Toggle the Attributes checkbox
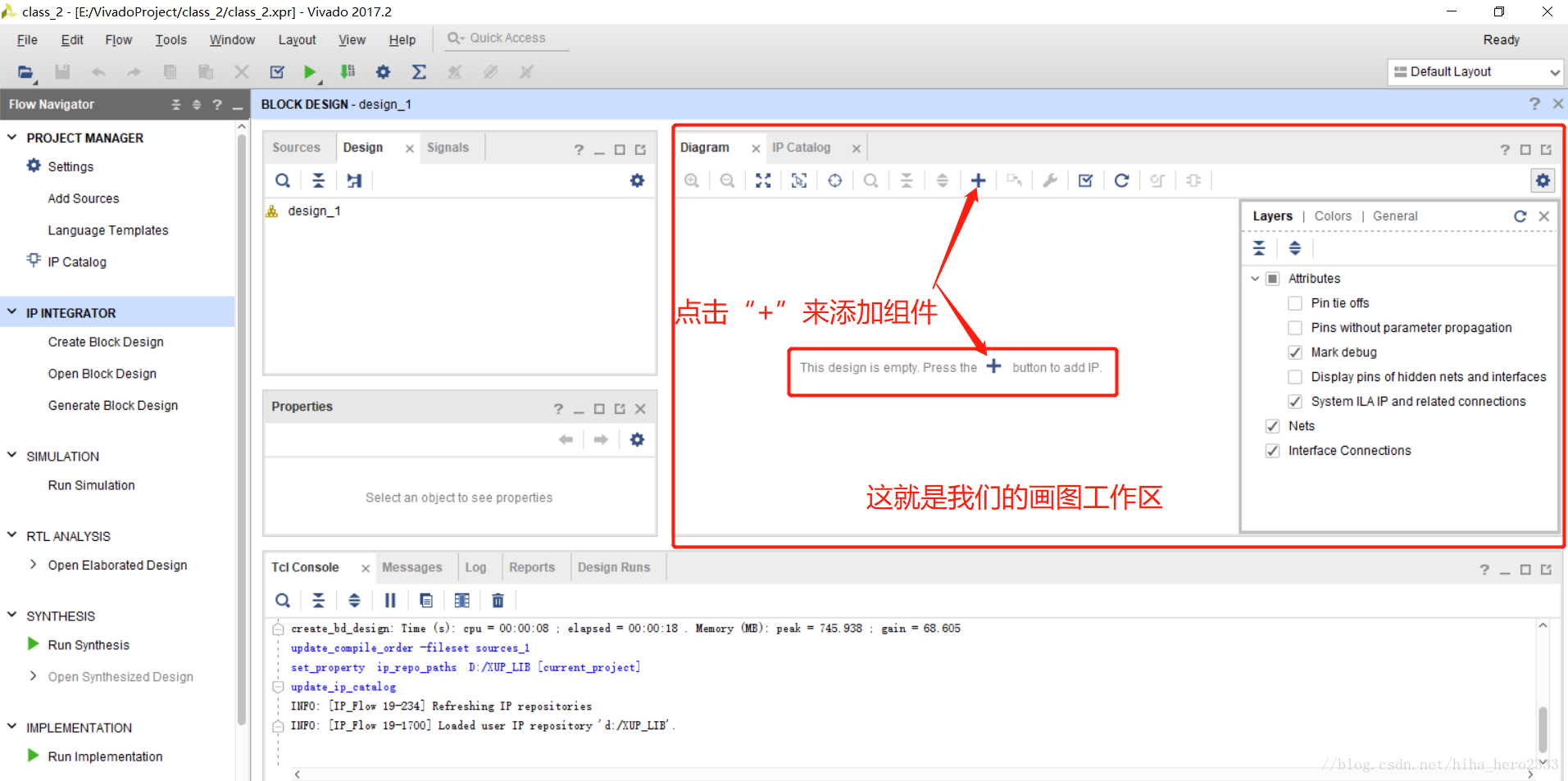 coord(1272,279)
